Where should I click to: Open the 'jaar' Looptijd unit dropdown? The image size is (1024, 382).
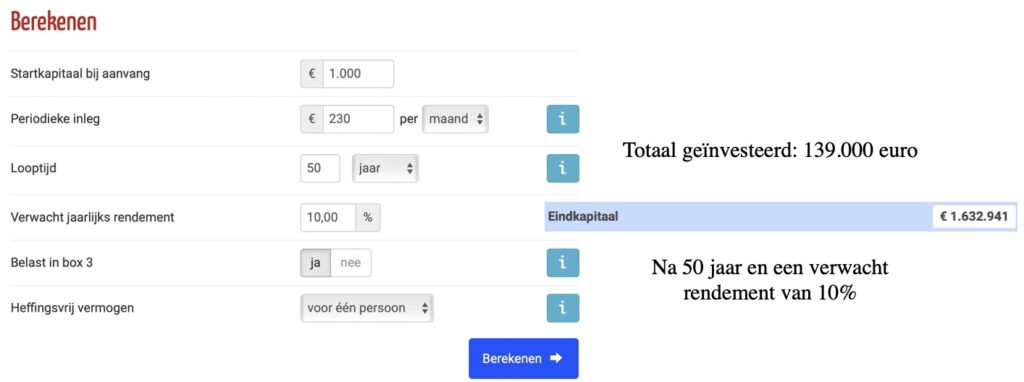click(x=385, y=168)
